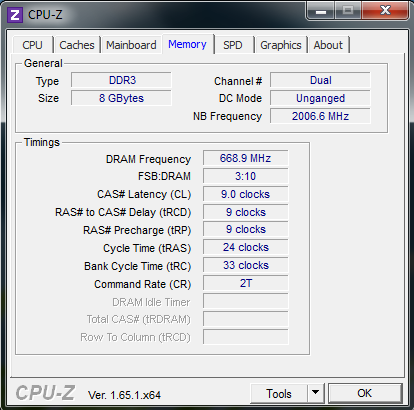Select Bank Cycle Time value 33 clocks
Image resolution: width=414 pixels, height=410 pixels.
(246, 265)
